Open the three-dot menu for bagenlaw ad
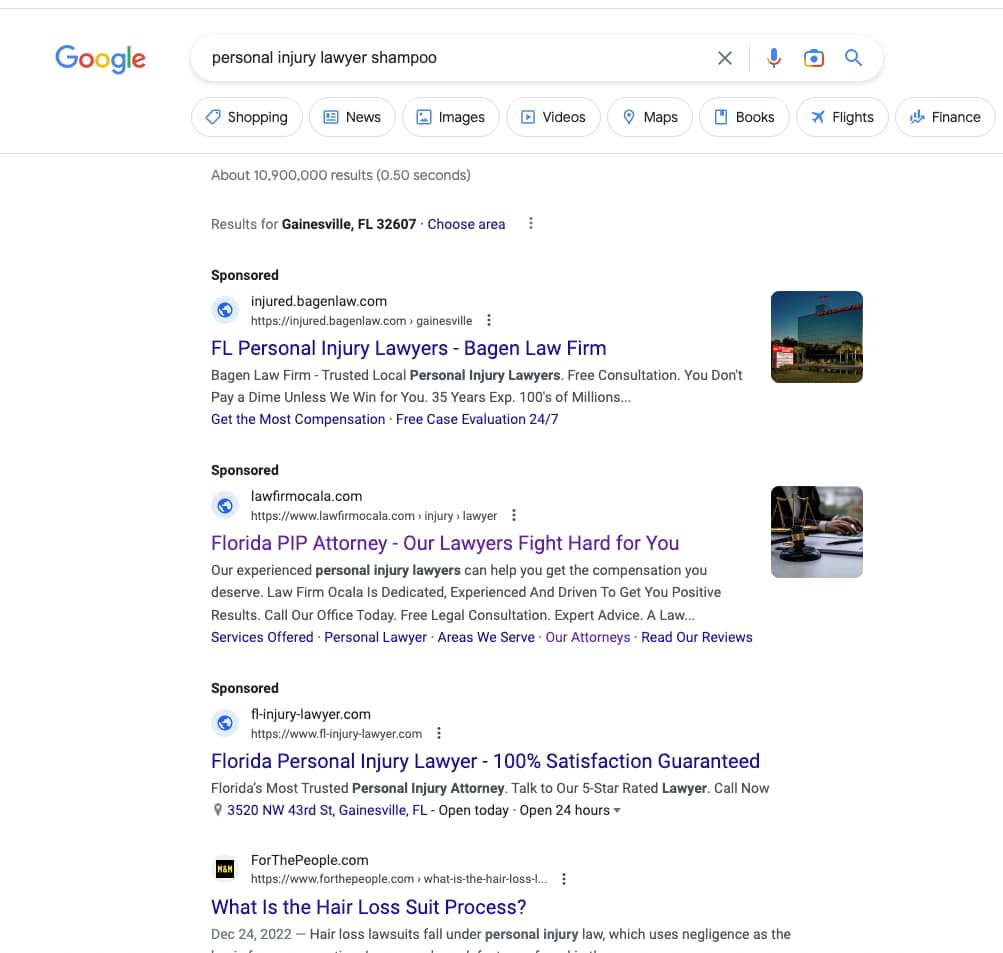This screenshot has width=1003, height=953. [489, 320]
